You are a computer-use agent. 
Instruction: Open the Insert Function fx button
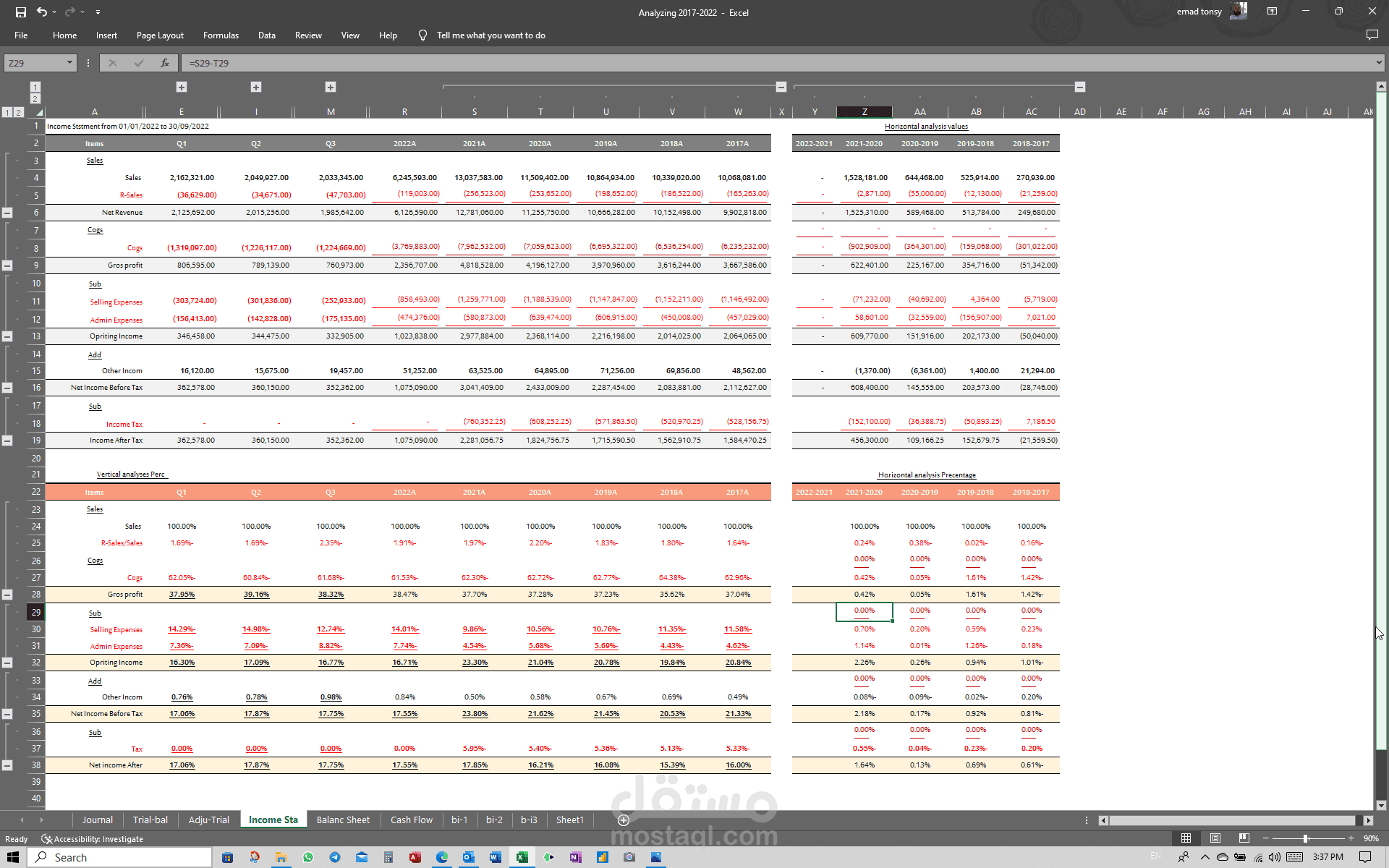pyautogui.click(x=165, y=63)
